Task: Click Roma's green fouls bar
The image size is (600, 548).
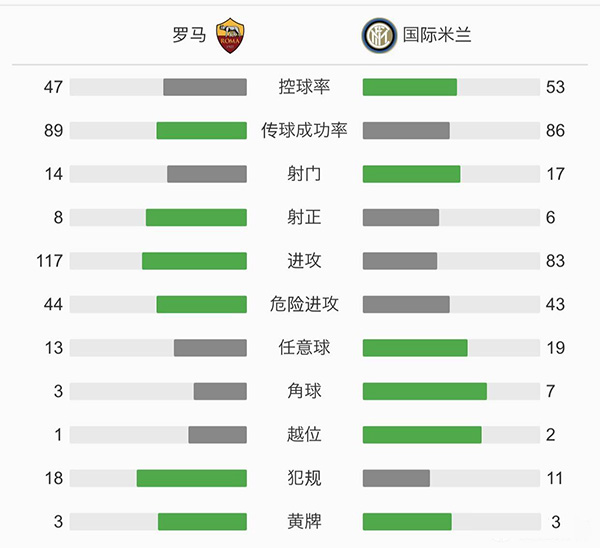Action: 192,478
